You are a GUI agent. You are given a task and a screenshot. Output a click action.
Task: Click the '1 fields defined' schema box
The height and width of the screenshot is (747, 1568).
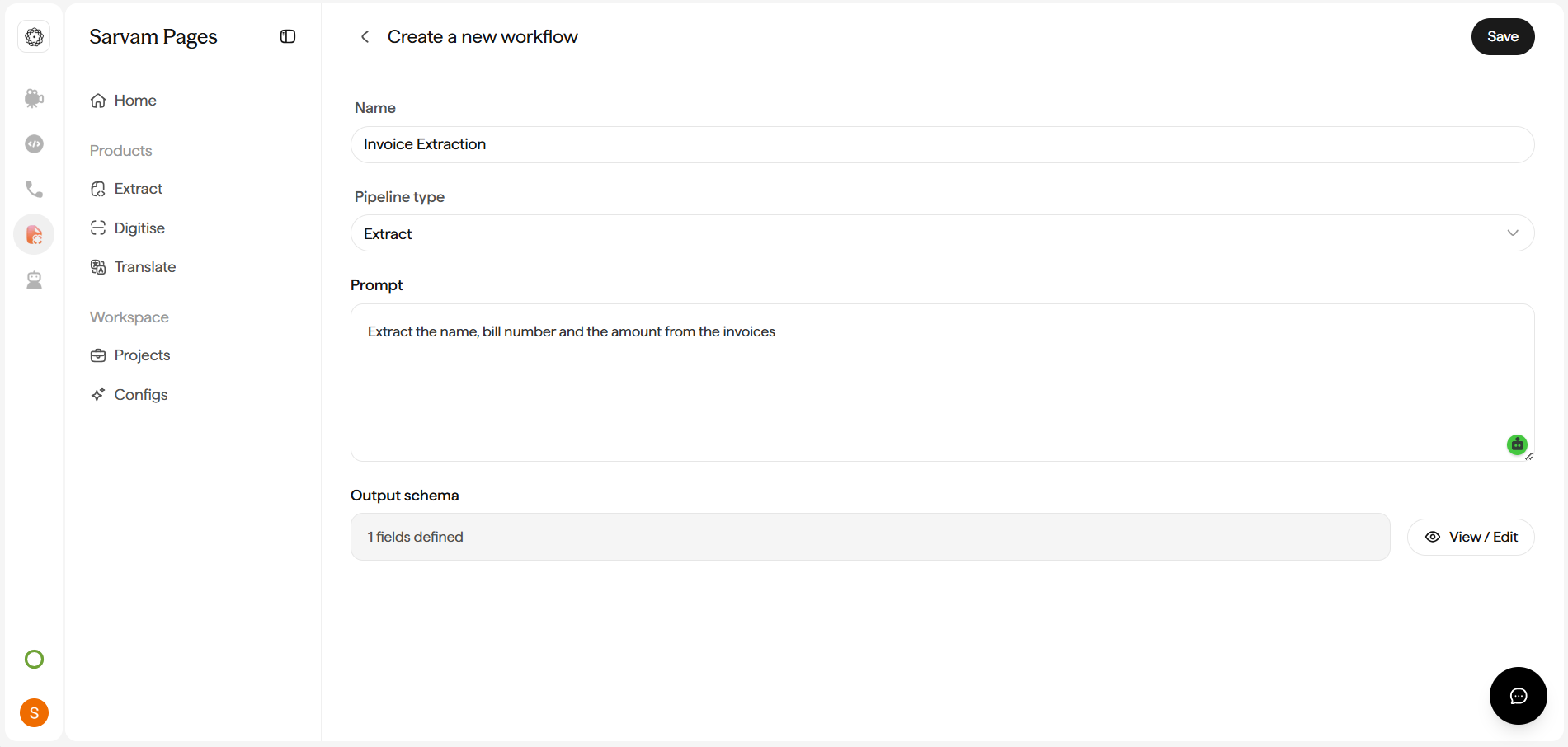pyautogui.click(x=870, y=537)
